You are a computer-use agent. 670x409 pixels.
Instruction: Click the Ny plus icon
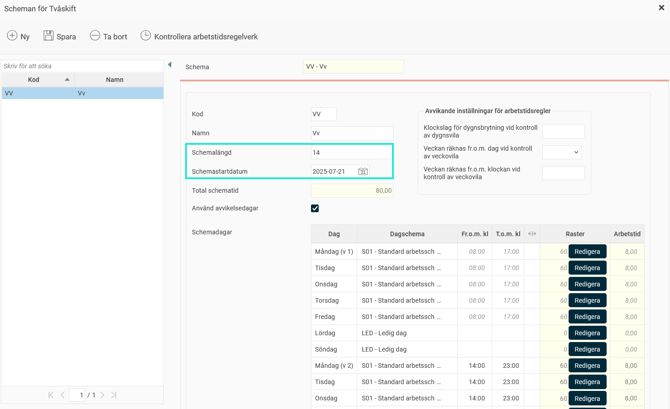coord(12,36)
